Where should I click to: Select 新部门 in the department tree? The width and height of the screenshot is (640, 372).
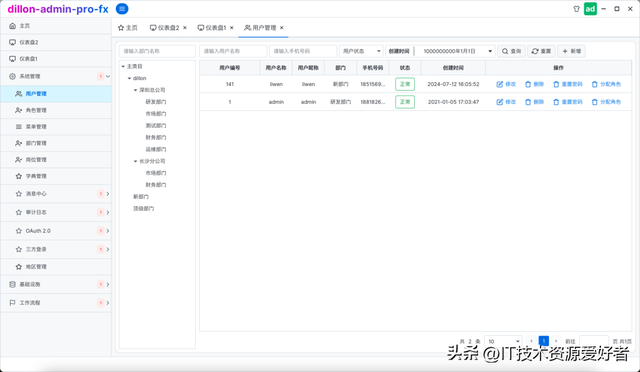(141, 196)
